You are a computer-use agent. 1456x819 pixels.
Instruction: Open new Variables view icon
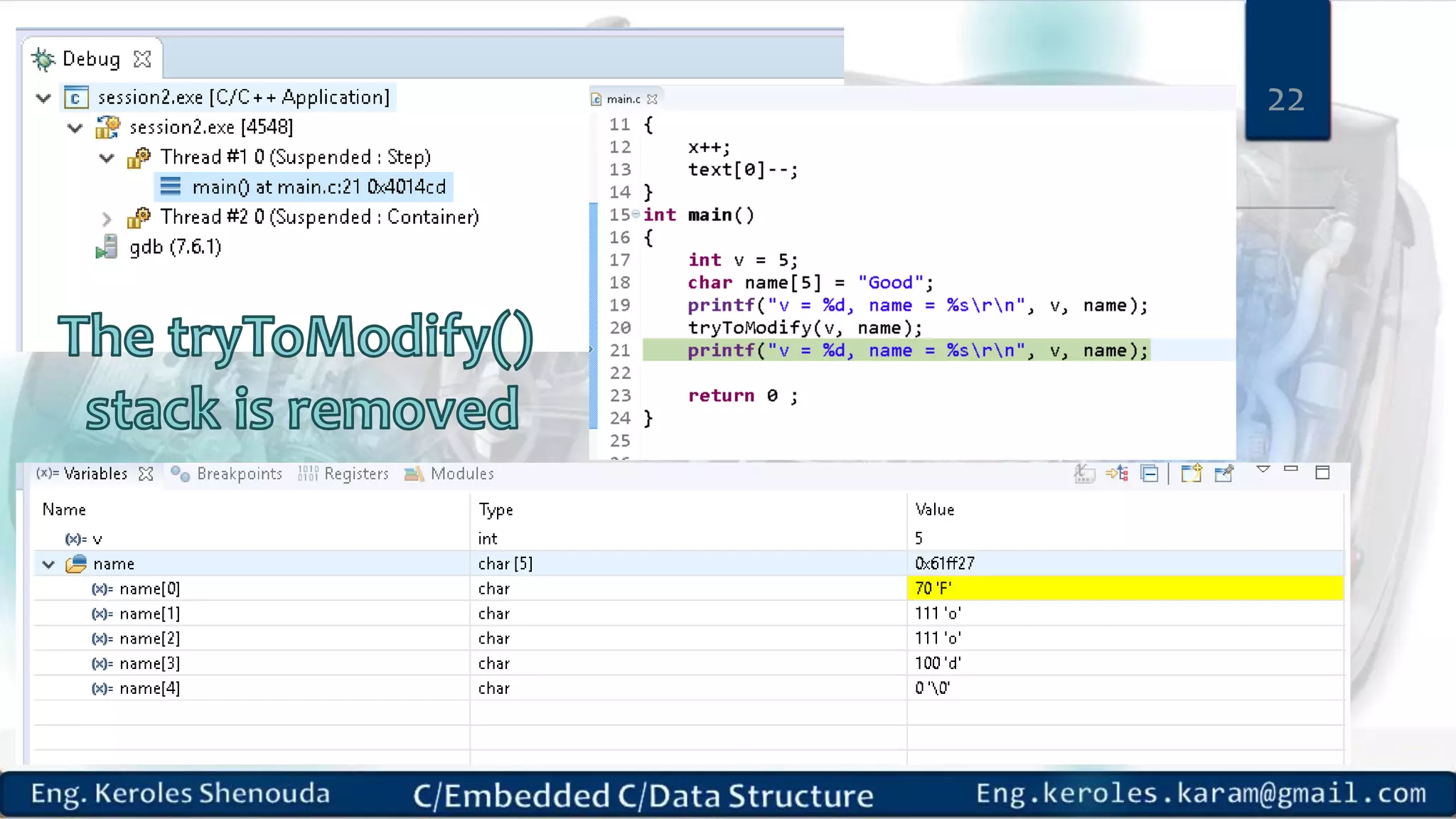(x=1191, y=473)
